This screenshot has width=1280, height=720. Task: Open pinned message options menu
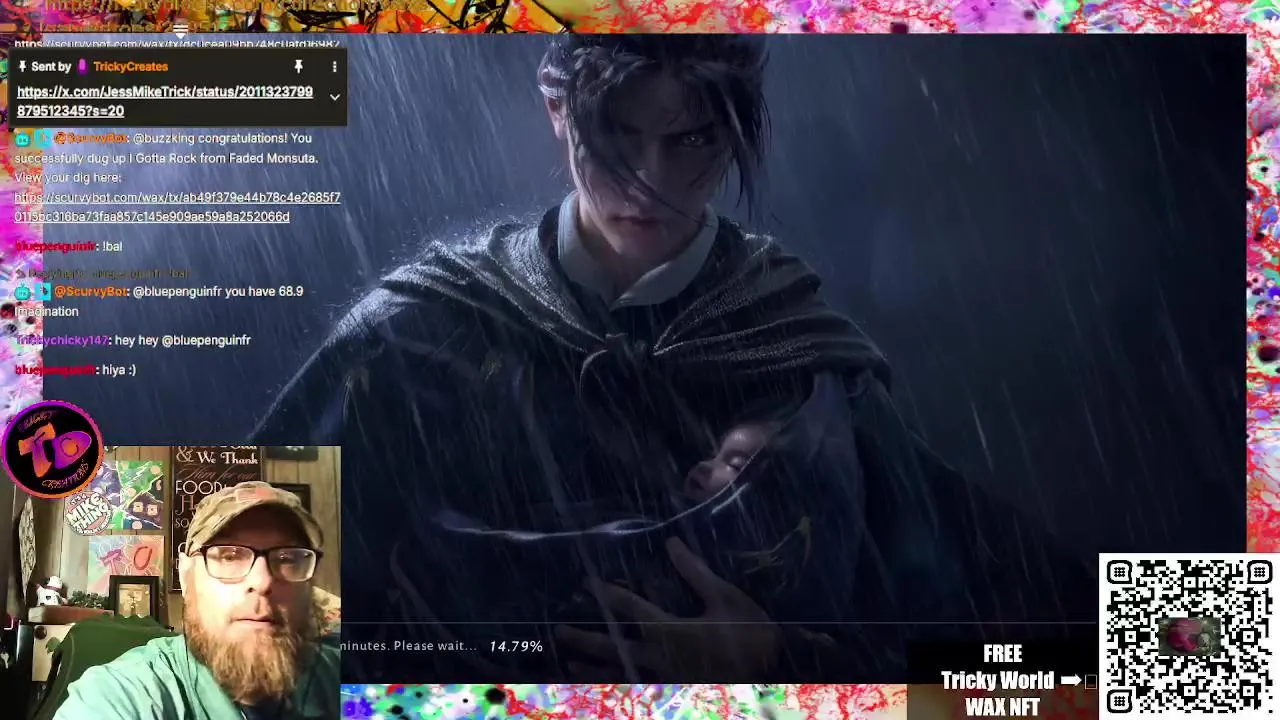(x=334, y=66)
